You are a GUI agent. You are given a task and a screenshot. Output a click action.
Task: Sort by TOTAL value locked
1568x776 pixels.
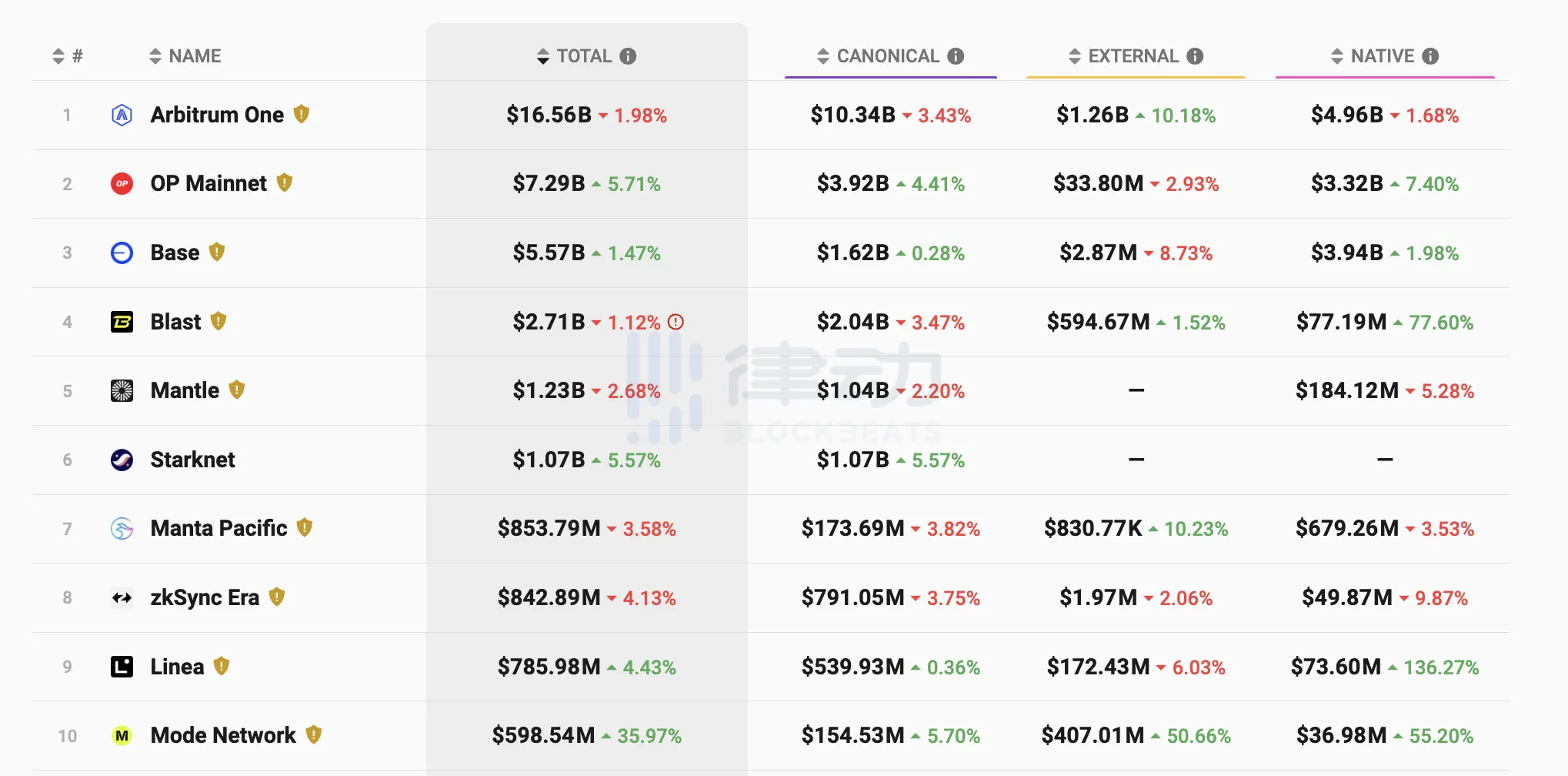[x=575, y=56]
